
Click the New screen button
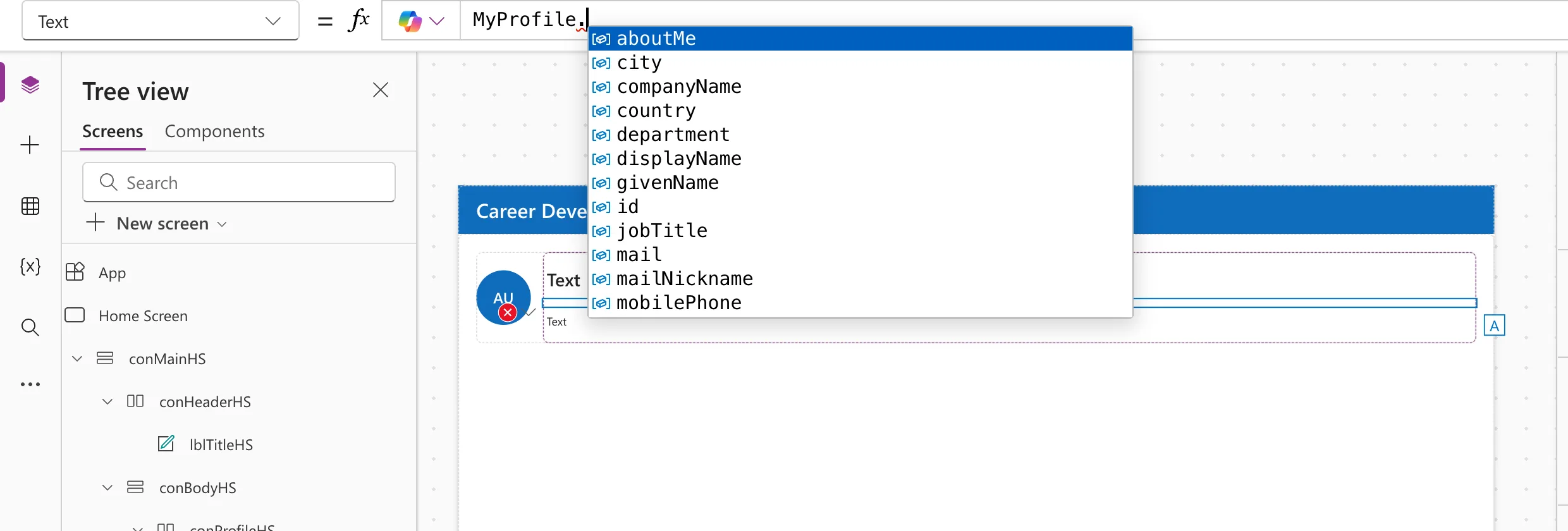tap(156, 223)
